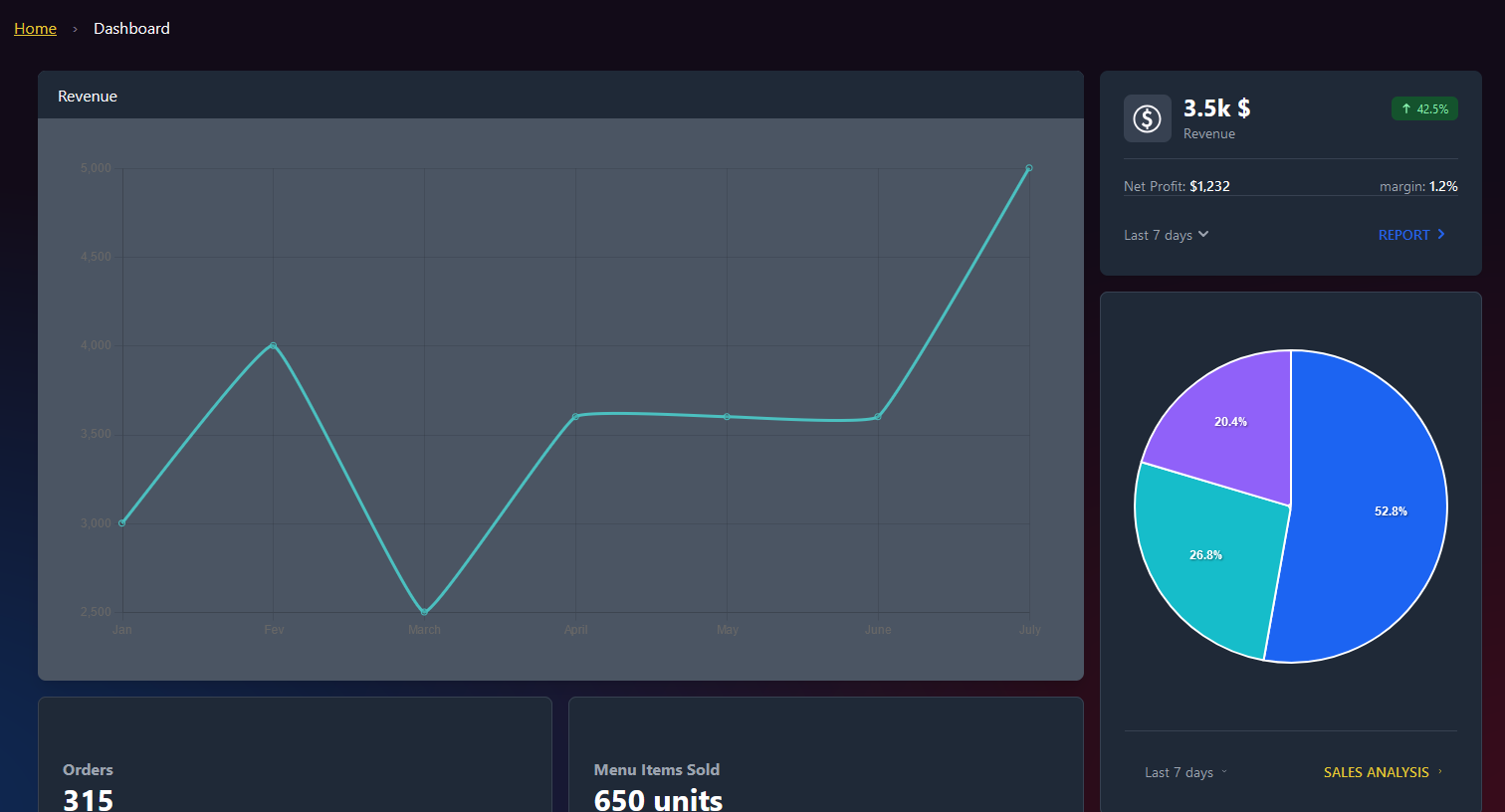Click the Fev peak data point

tap(274, 345)
